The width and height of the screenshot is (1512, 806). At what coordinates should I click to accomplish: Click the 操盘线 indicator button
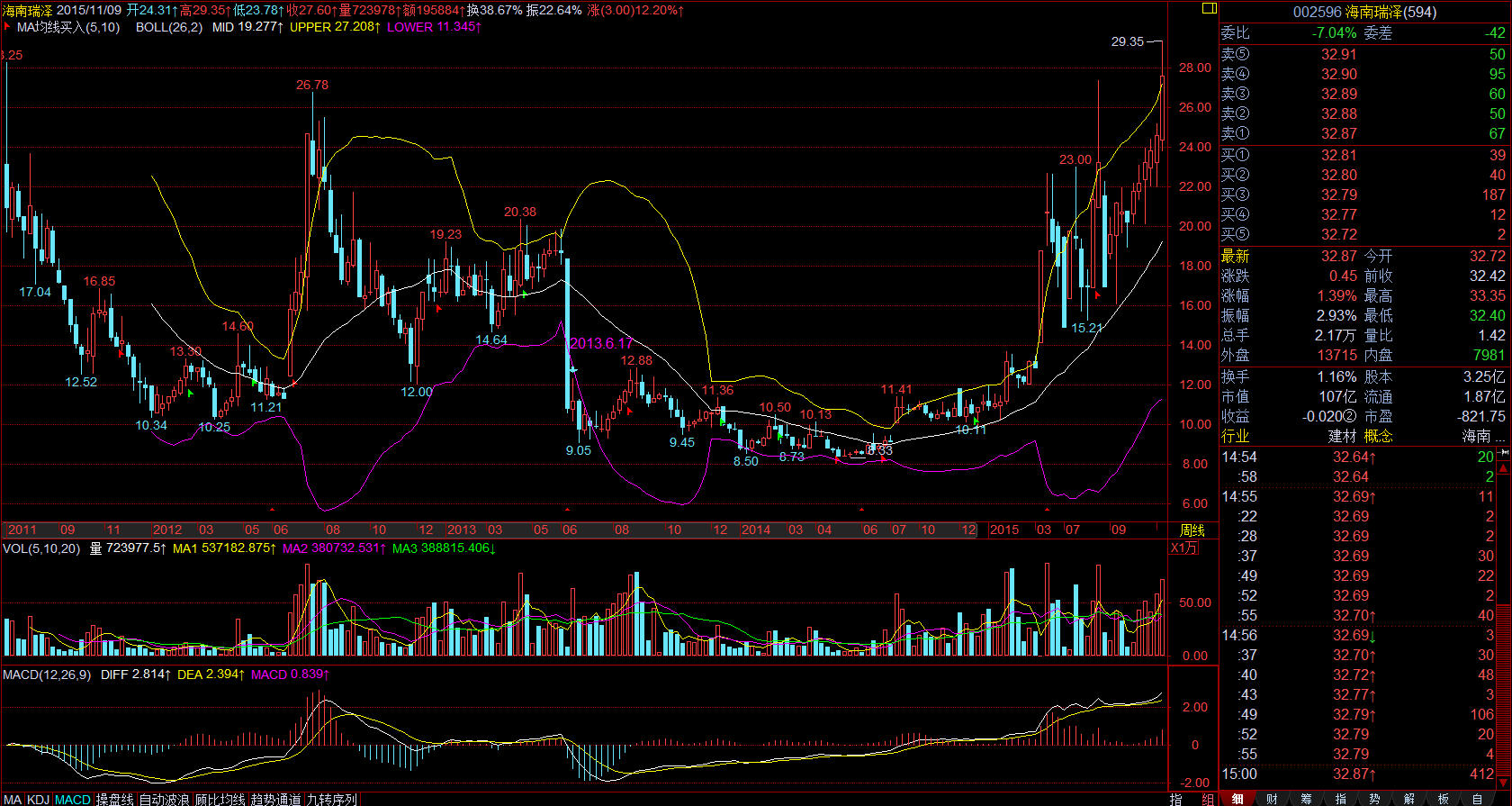pyautogui.click(x=114, y=799)
